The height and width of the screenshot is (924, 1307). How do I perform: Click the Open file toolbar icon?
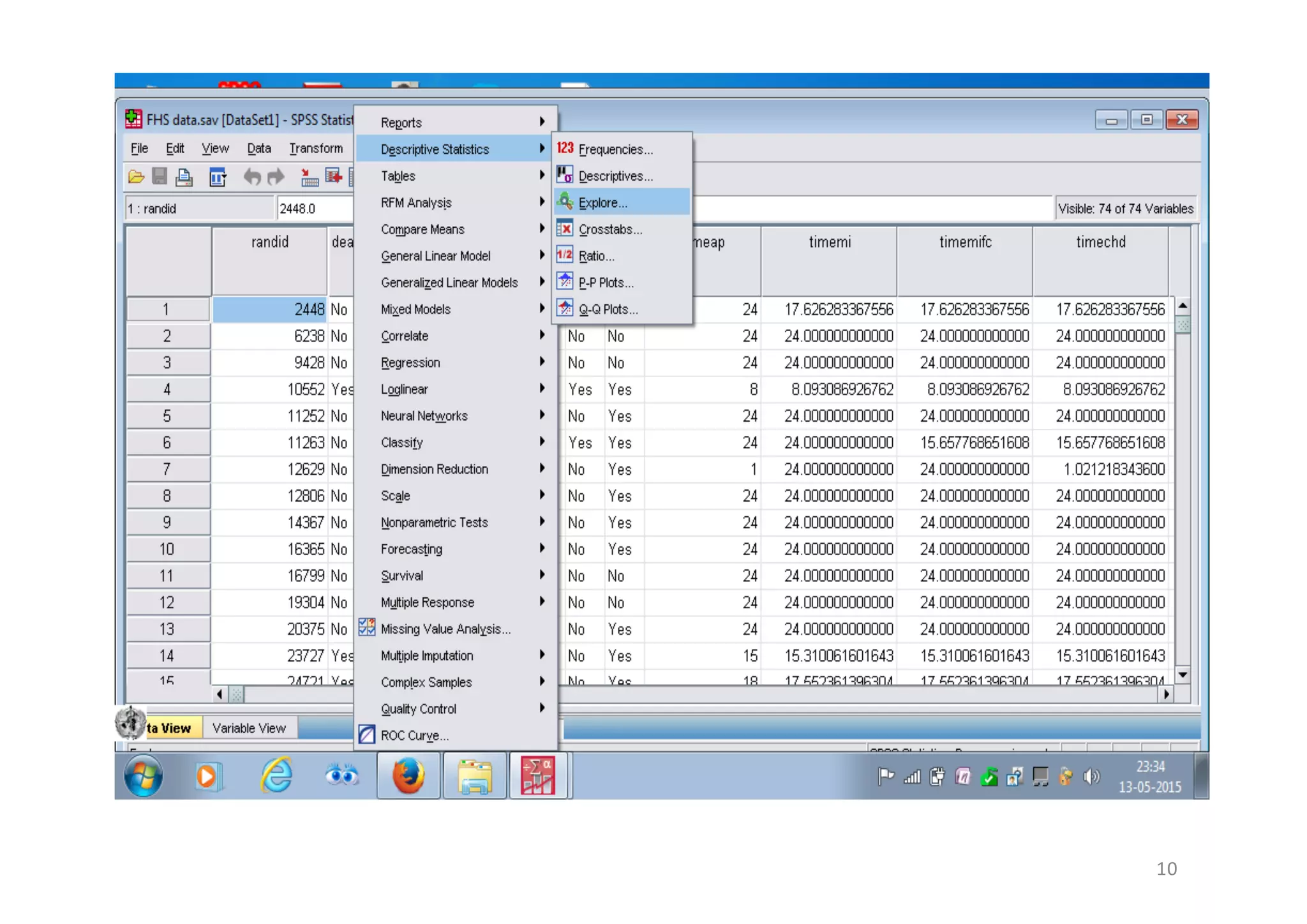point(136,177)
